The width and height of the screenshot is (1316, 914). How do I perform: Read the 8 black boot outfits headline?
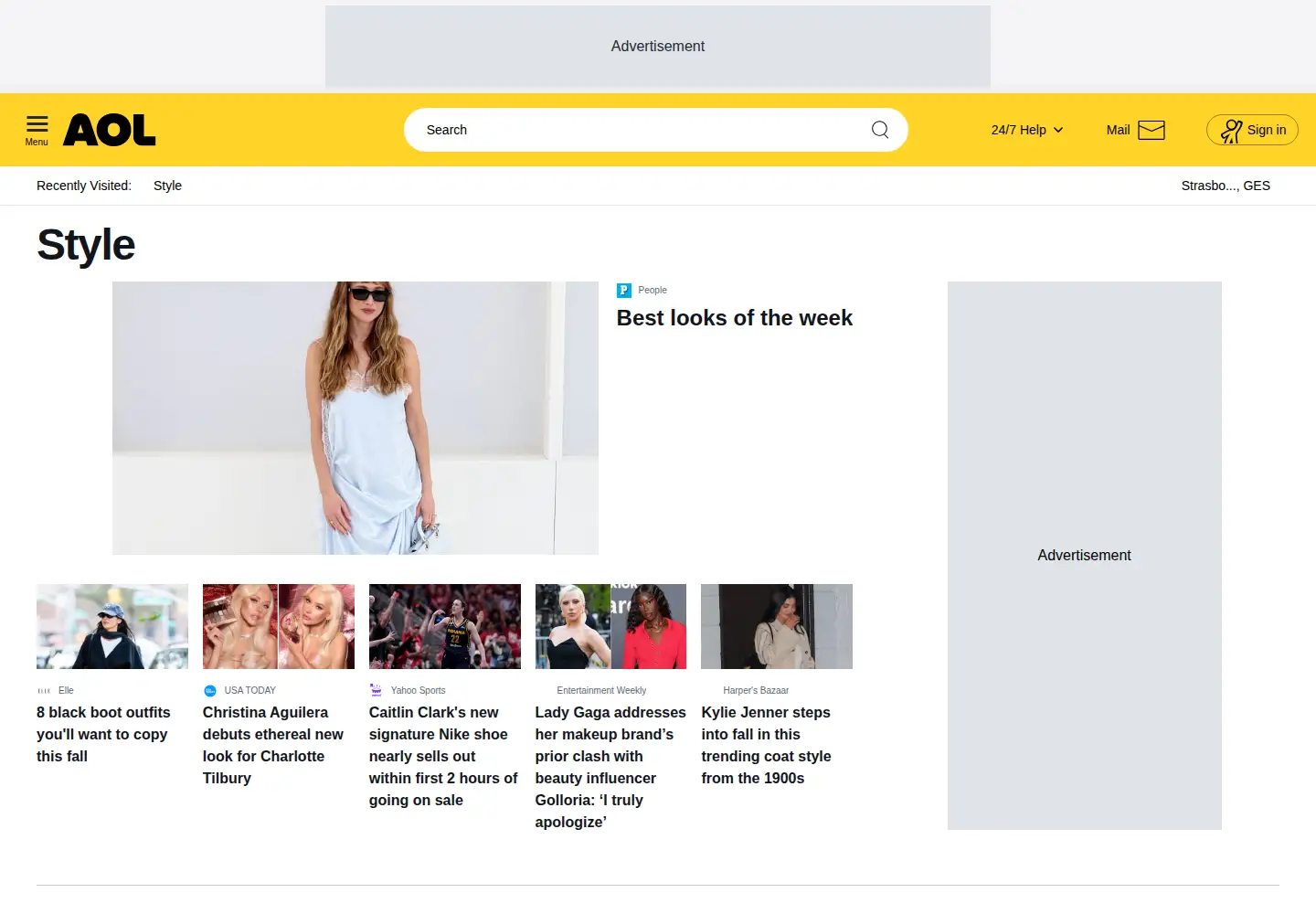tap(103, 734)
